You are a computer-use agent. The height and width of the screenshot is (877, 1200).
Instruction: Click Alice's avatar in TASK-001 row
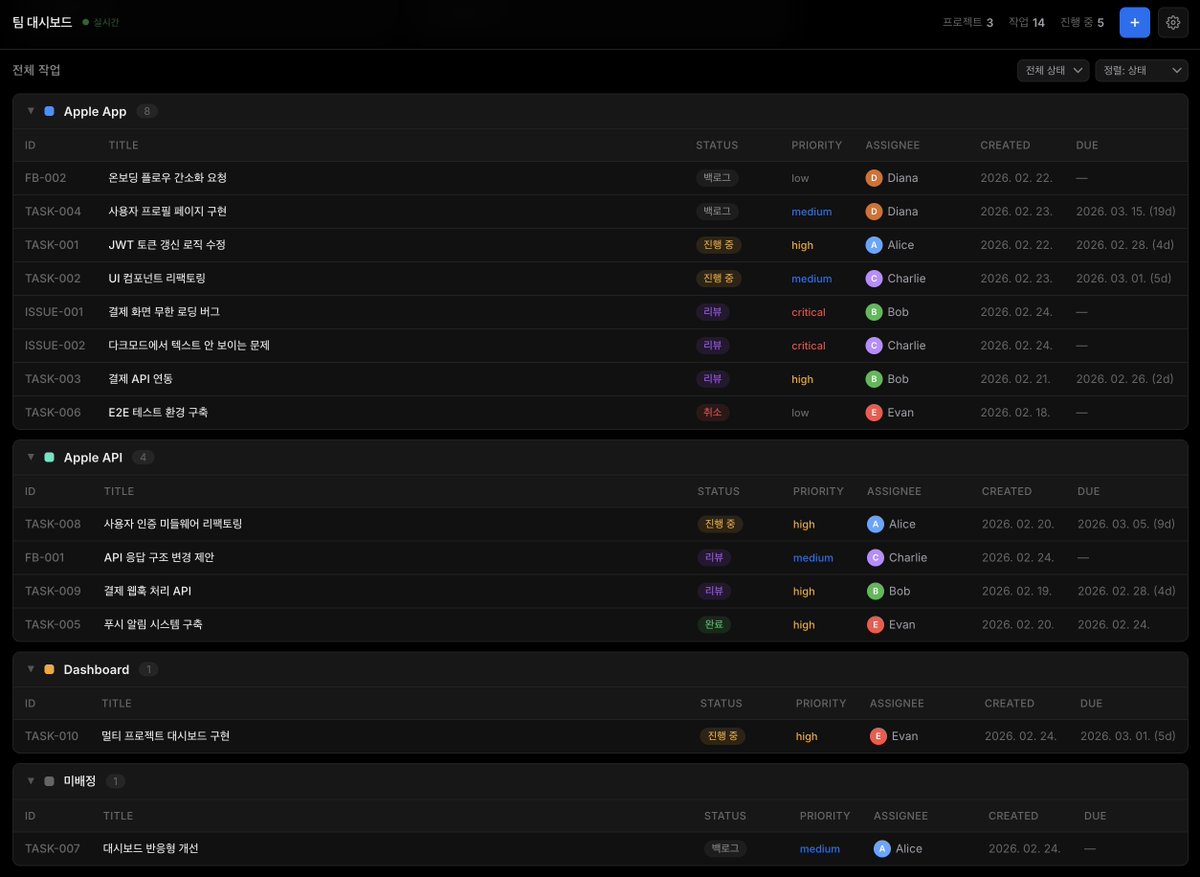point(874,245)
